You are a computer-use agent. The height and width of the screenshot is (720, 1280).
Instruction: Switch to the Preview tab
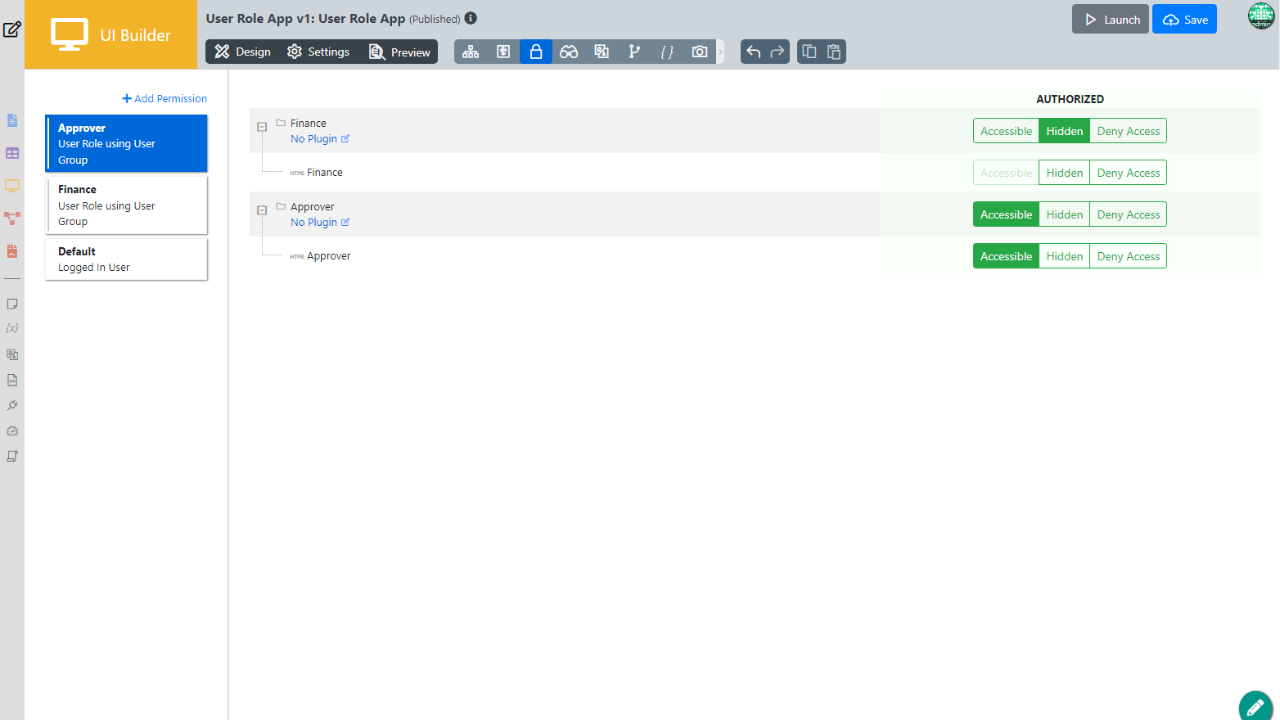(399, 52)
